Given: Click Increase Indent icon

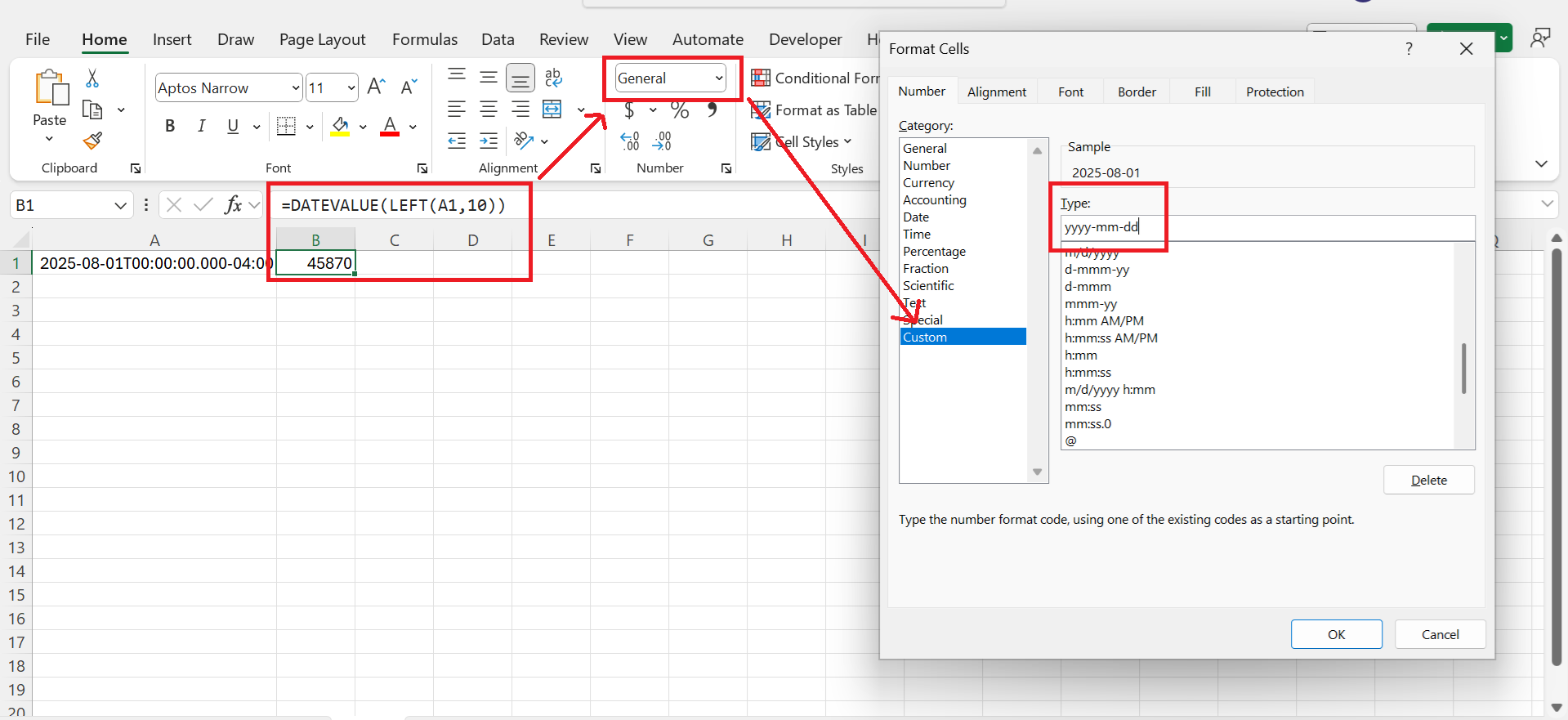Looking at the screenshot, I should 489,141.
